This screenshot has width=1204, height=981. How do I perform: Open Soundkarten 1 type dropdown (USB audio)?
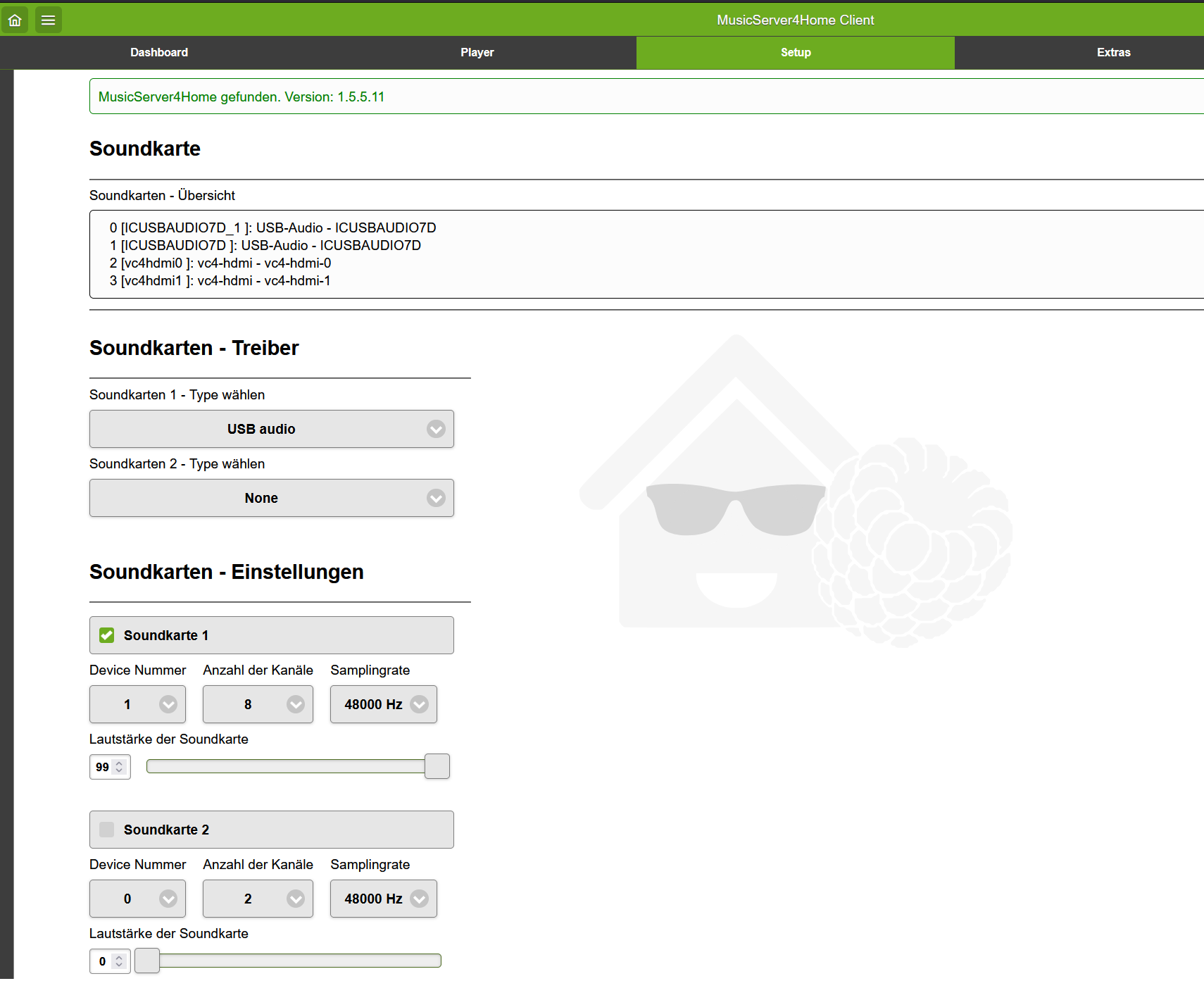272,429
